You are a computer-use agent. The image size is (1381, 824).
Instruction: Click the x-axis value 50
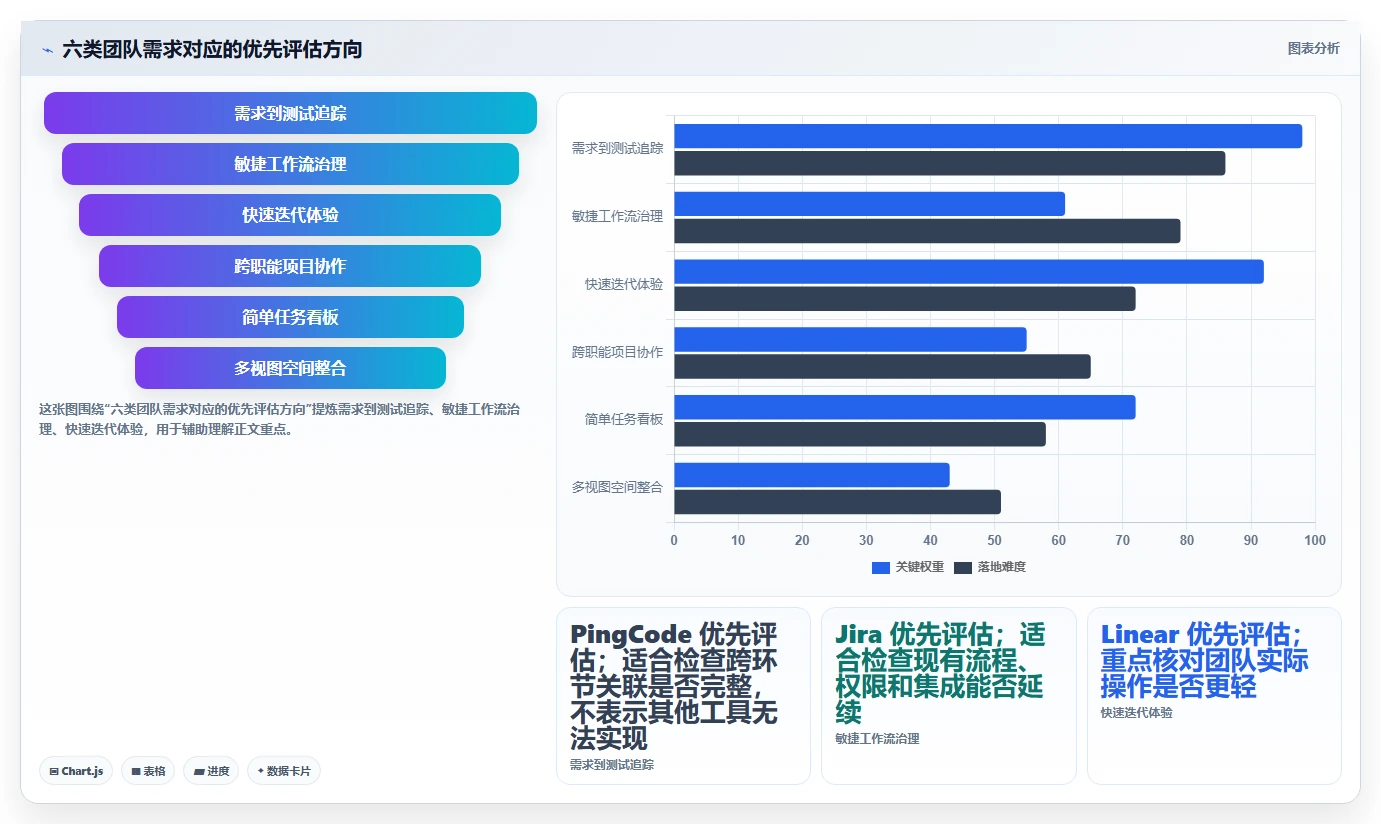(994, 540)
